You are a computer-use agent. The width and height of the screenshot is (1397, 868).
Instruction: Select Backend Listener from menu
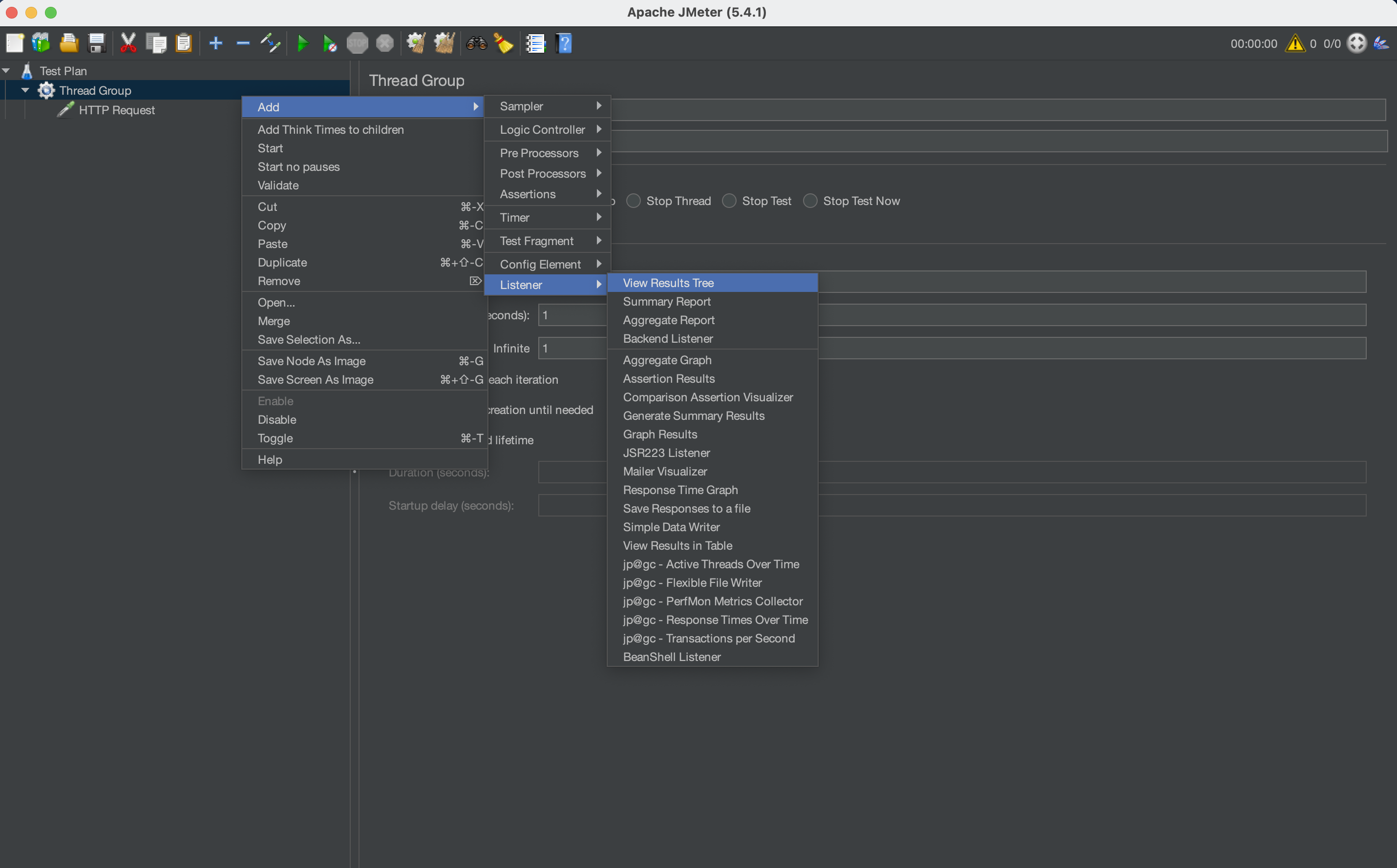(712, 339)
